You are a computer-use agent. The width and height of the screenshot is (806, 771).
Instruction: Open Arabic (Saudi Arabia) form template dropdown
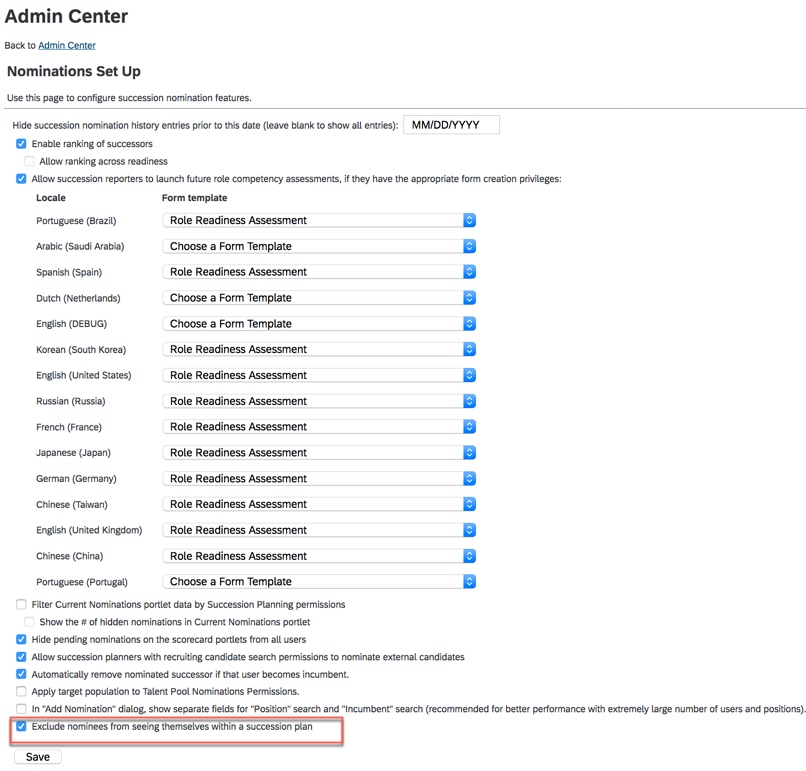319,246
